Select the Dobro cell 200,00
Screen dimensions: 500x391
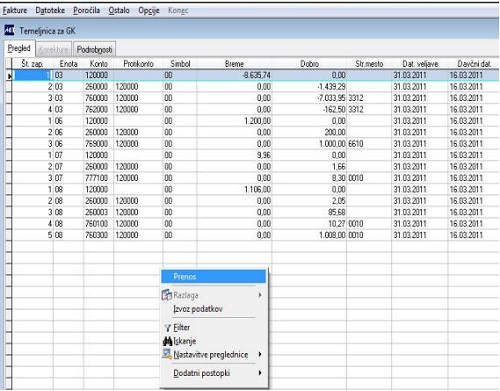click(309, 132)
